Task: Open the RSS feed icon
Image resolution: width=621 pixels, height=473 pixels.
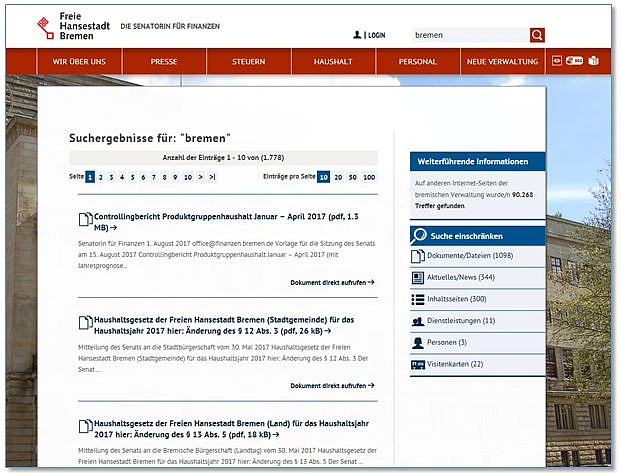Action: pos(575,61)
